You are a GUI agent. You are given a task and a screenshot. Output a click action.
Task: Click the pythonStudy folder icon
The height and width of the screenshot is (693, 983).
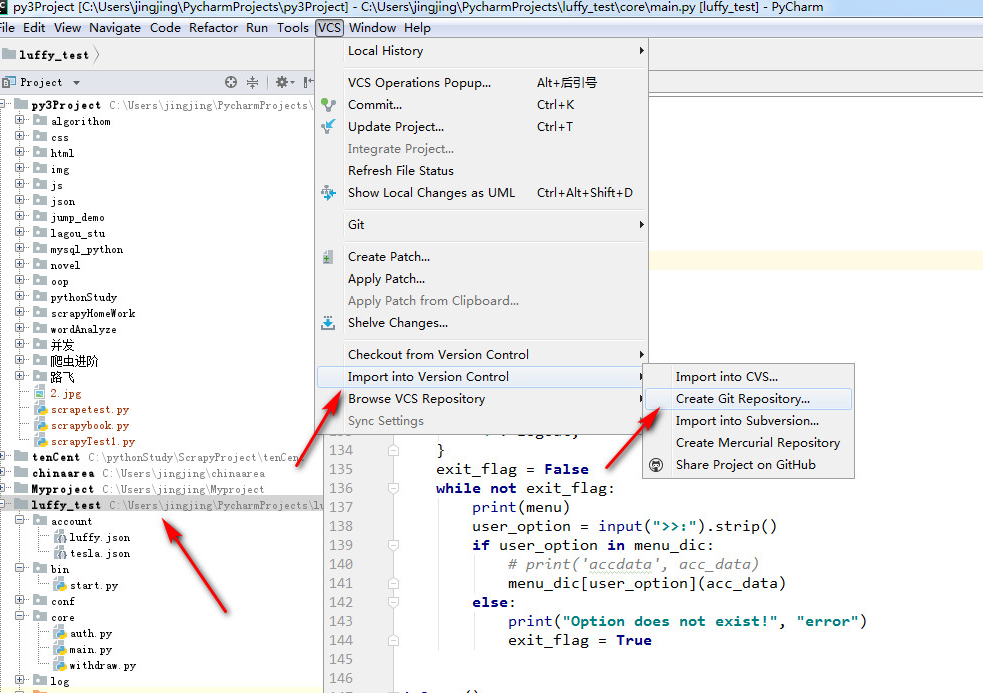40,296
